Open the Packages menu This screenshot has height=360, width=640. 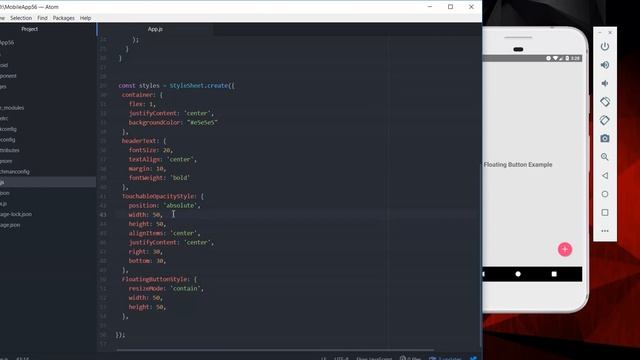[64, 18]
